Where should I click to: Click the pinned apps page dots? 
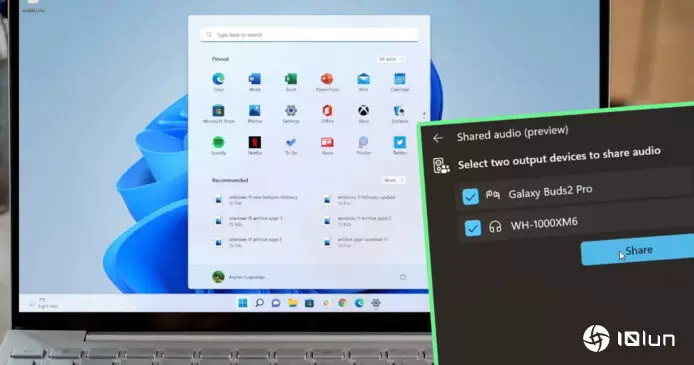click(424, 115)
